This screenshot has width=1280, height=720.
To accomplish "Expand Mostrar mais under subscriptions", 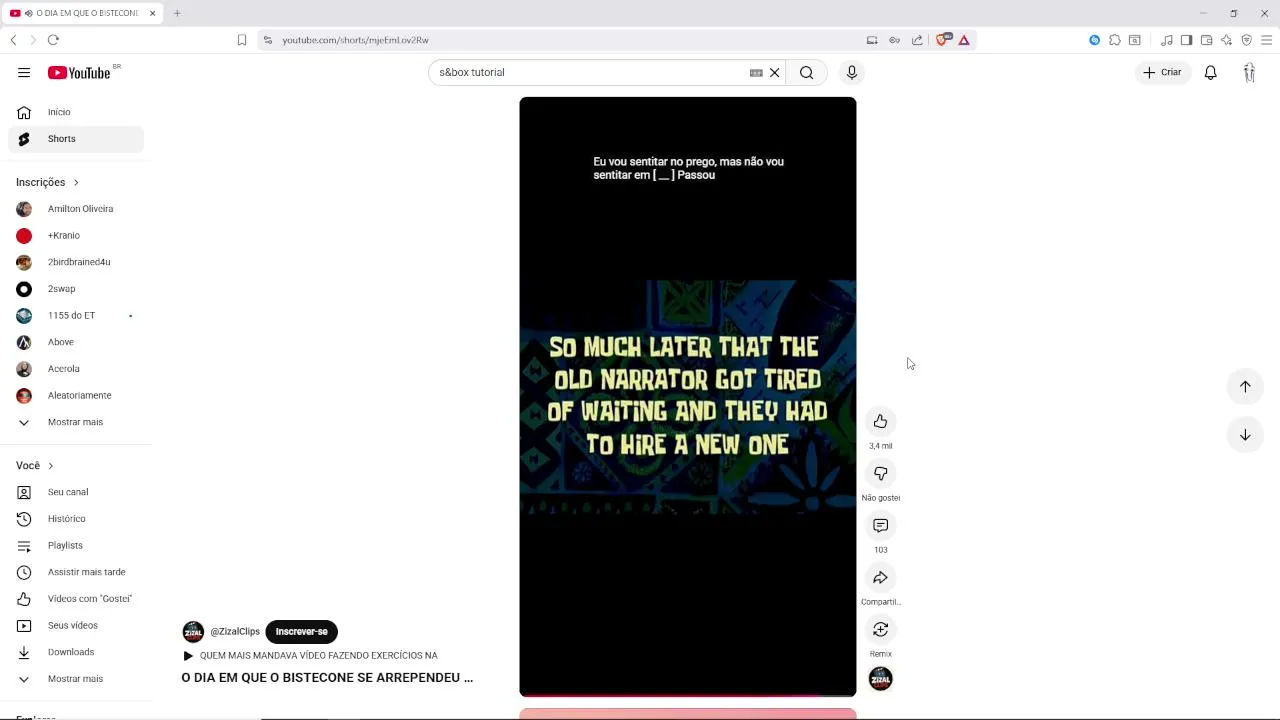I will pyautogui.click(x=76, y=422).
